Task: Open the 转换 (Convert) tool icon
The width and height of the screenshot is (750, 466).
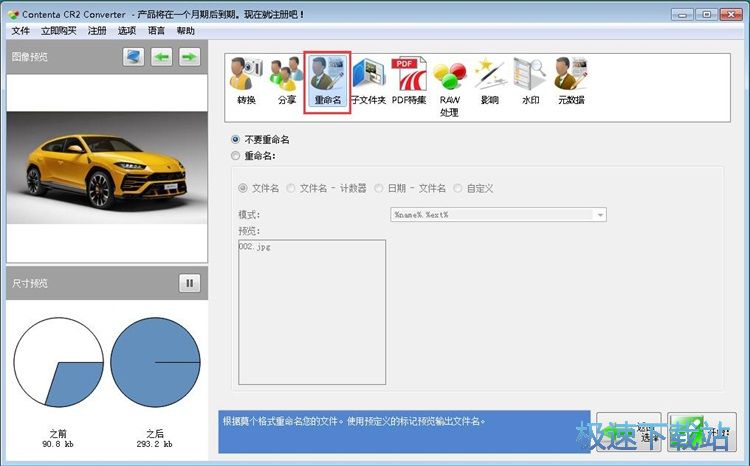Action: click(246, 82)
